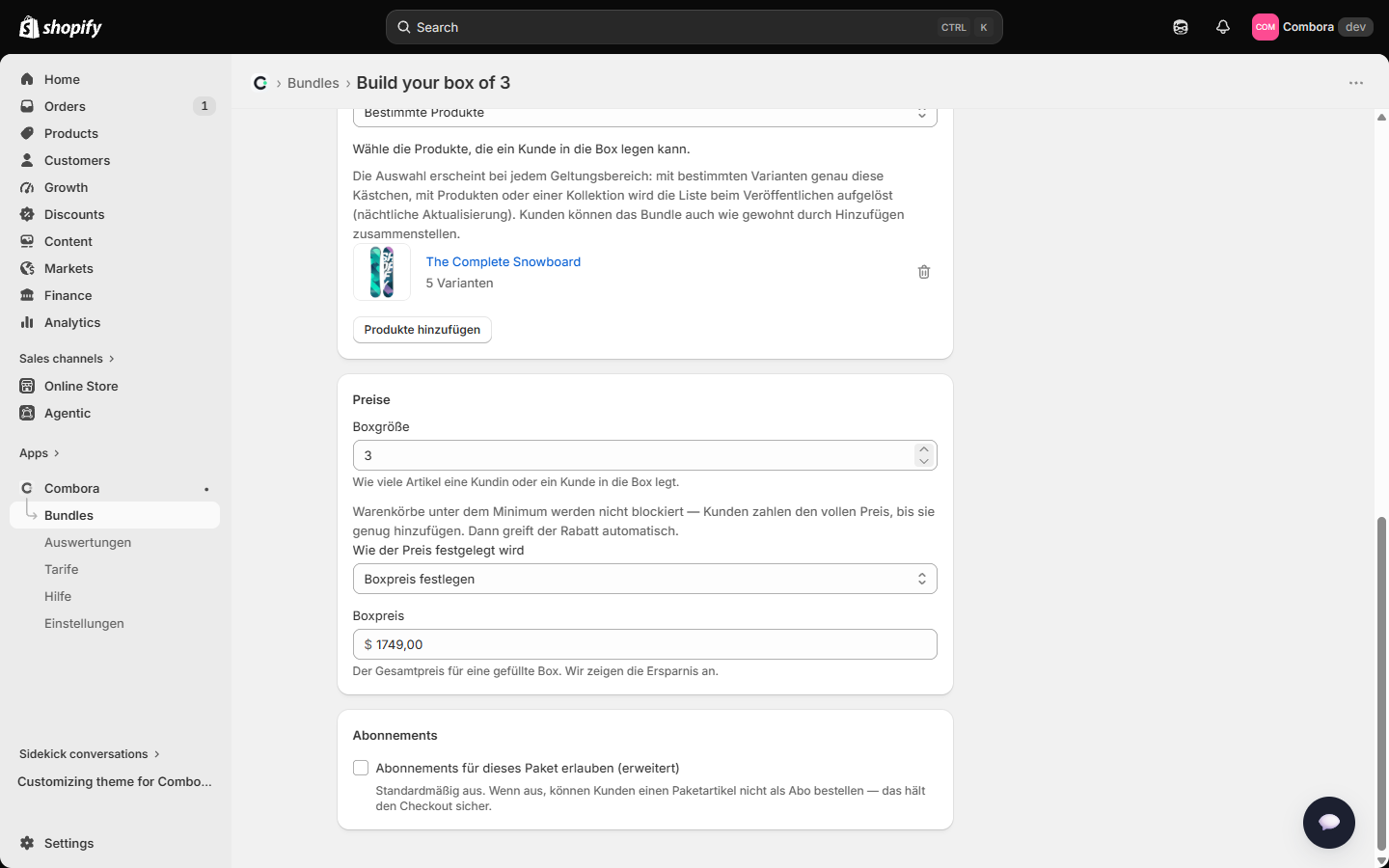Click the Home icon in sidebar
This screenshot has height=868, width=1389.
(x=27, y=79)
